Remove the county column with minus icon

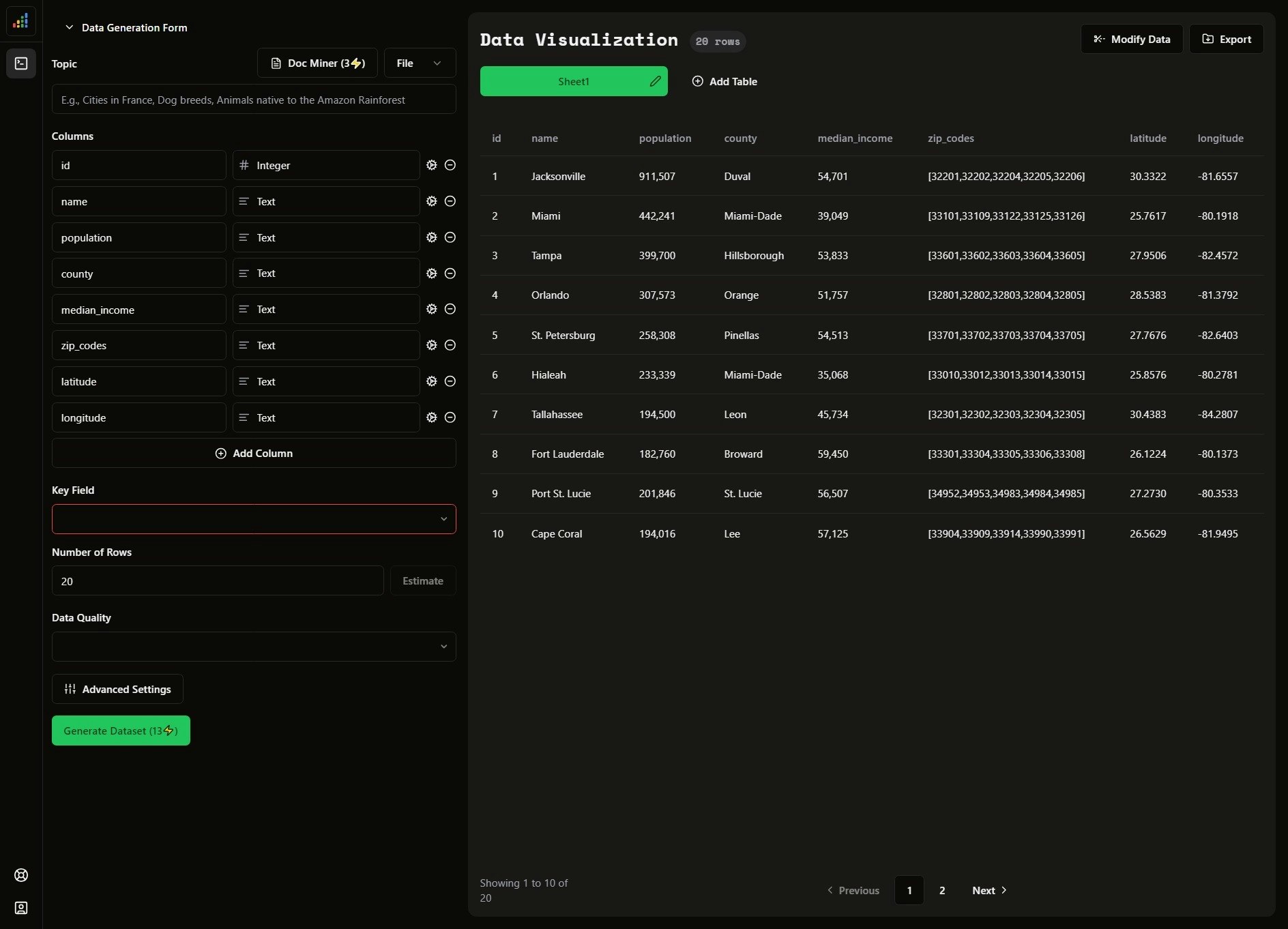coord(450,274)
